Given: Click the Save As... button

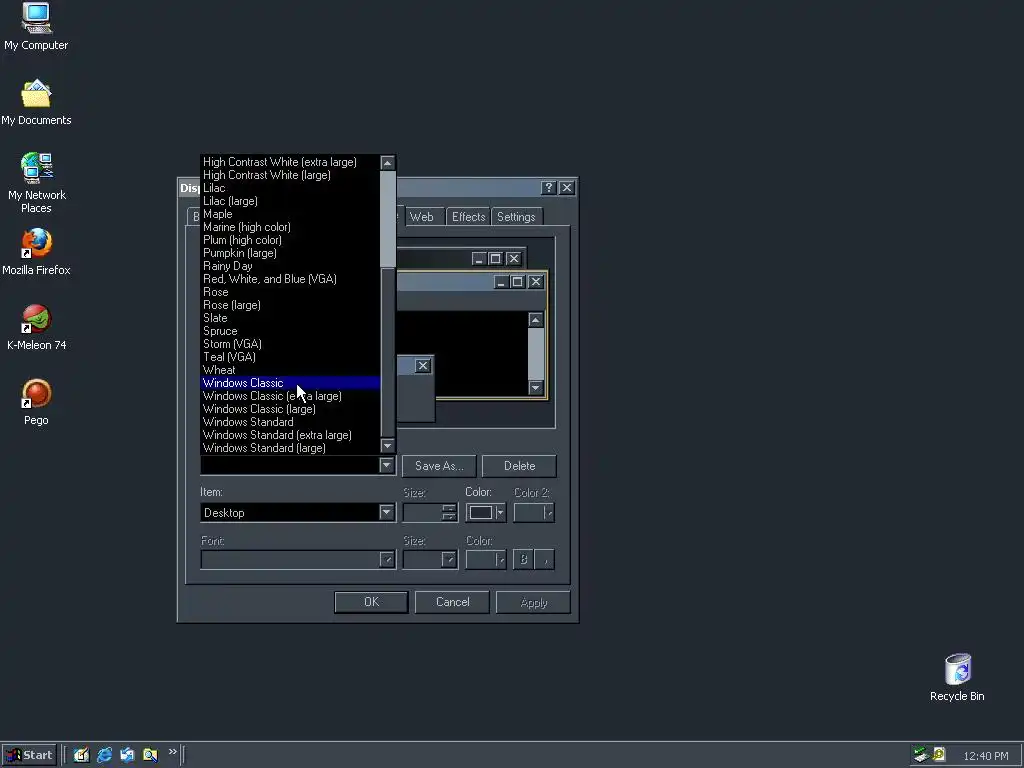Looking at the screenshot, I should pos(439,466).
